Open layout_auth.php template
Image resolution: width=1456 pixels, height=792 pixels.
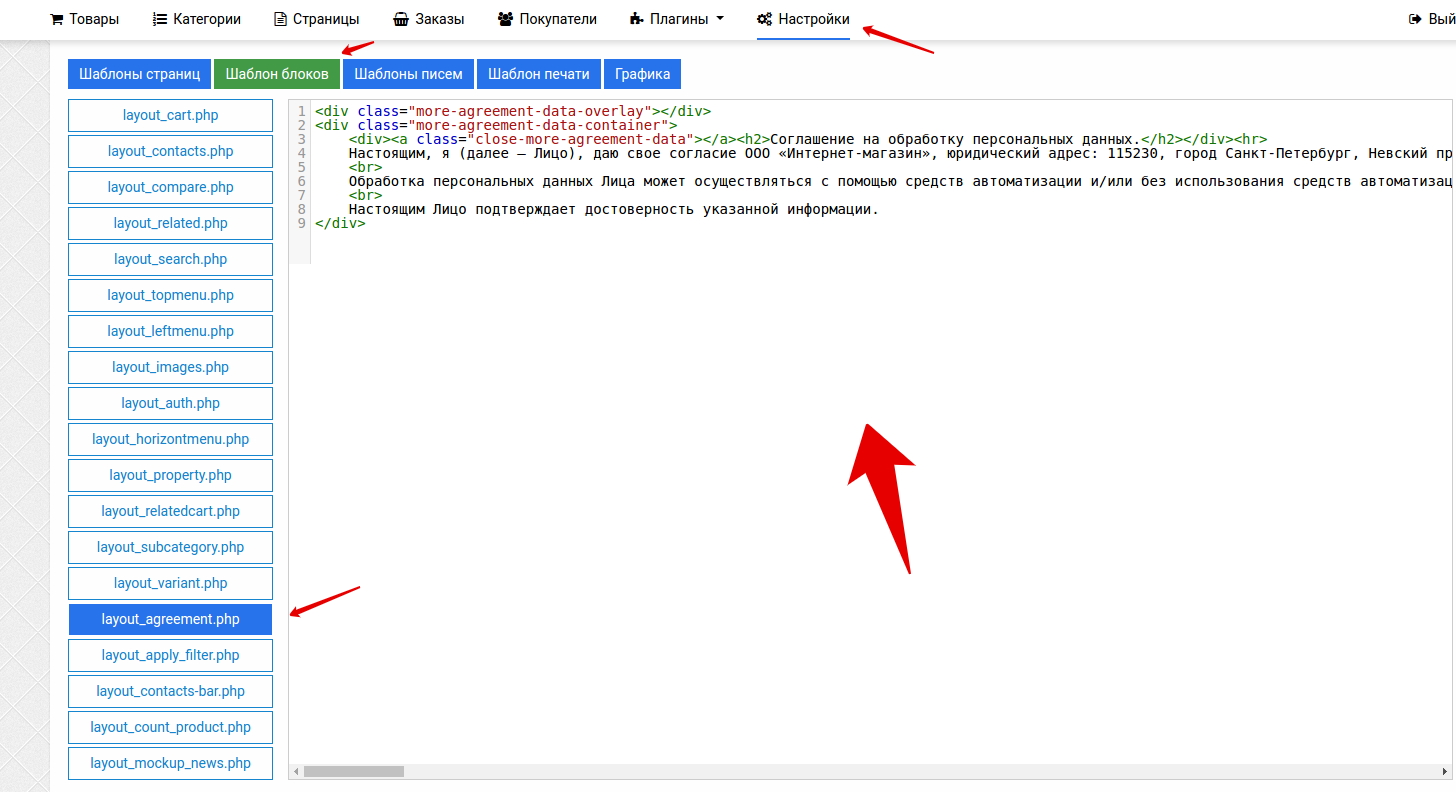[170, 403]
